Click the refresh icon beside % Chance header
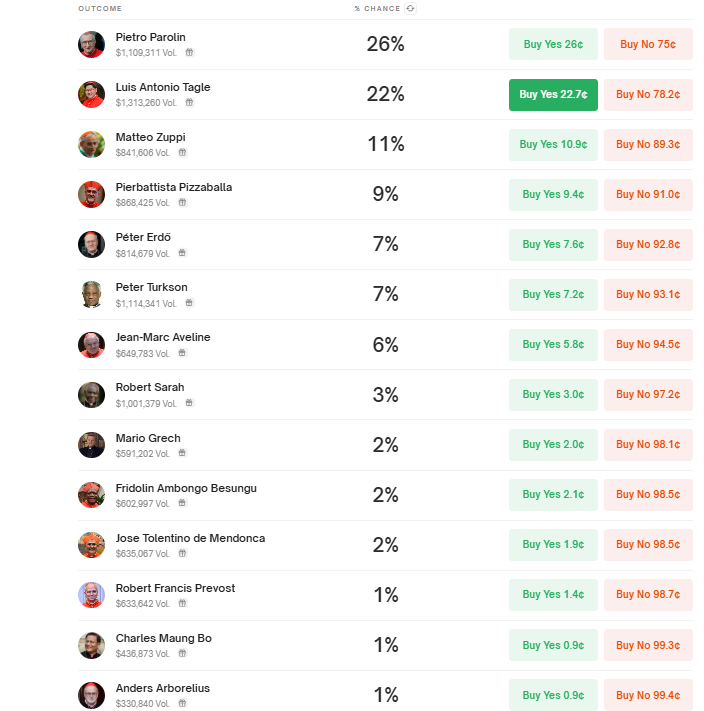The image size is (704, 711). [410, 9]
